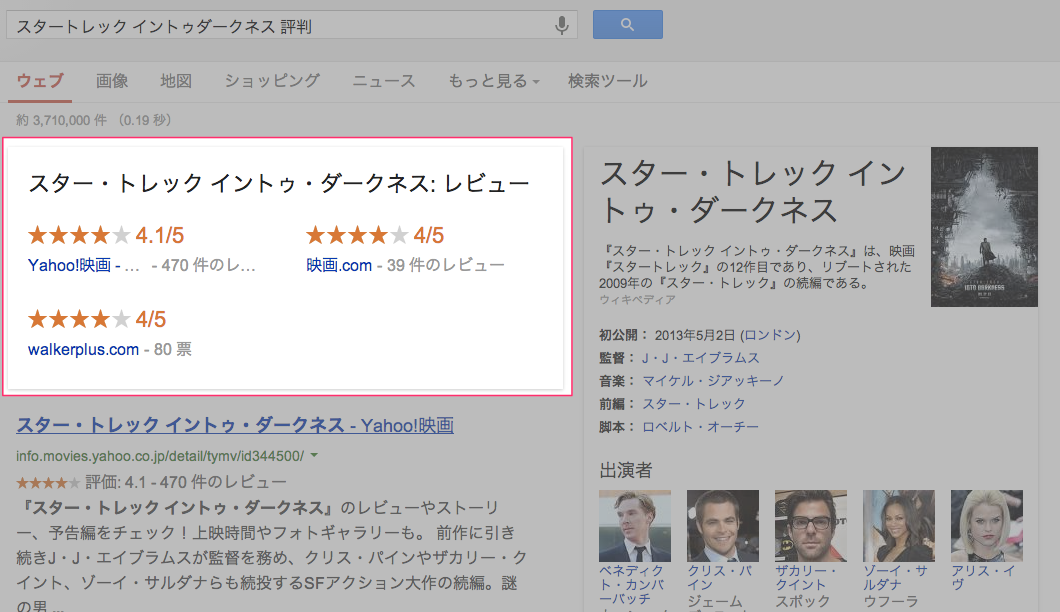The image size is (1060, 612).
Task: Open the prequel スター・トレック link
Action: (694, 404)
